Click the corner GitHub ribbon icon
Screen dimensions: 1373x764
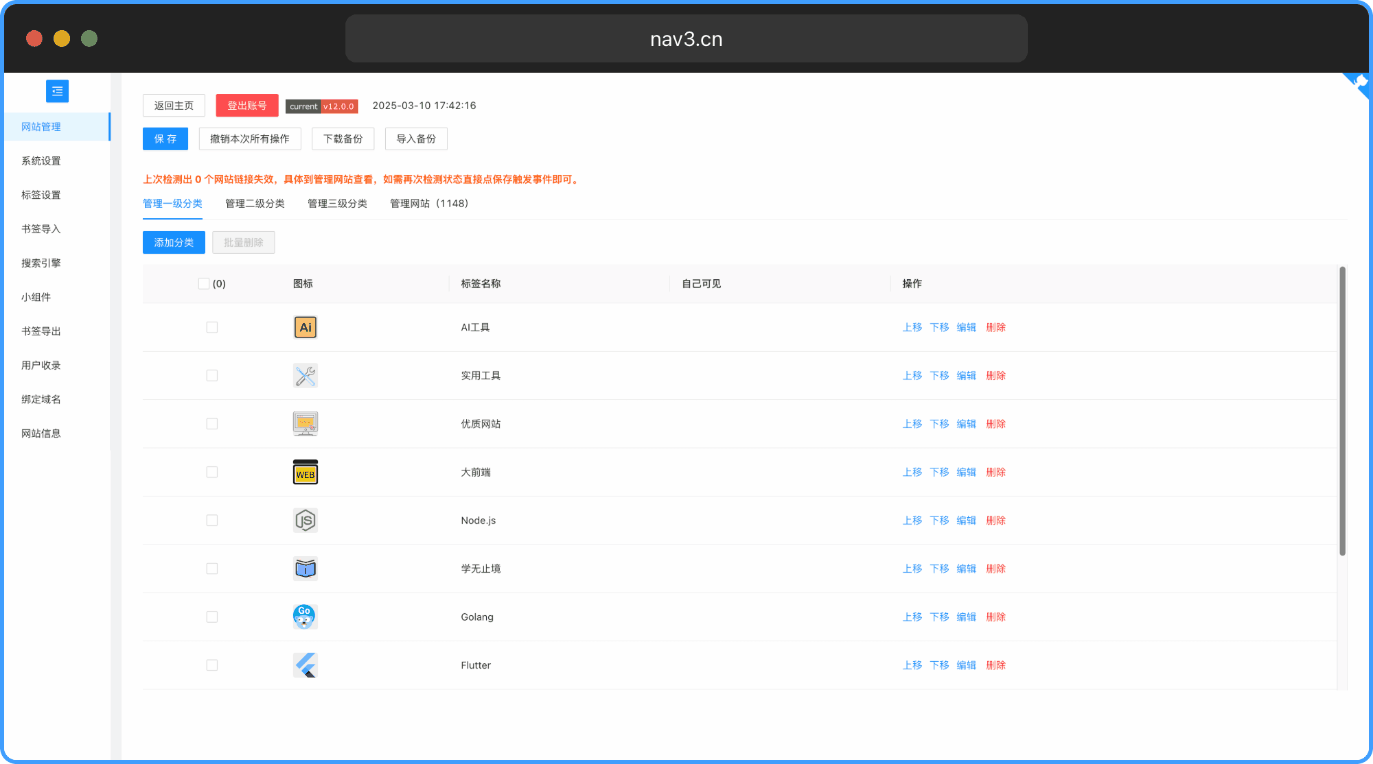tap(1358, 84)
